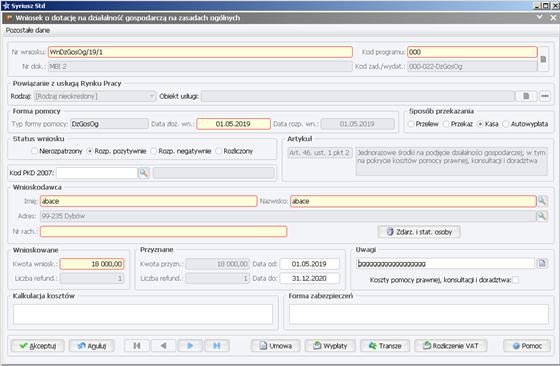Screen dimensions: 560x366
Task: Search PKD code with magnifier icon
Action: pyautogui.click(x=144, y=173)
